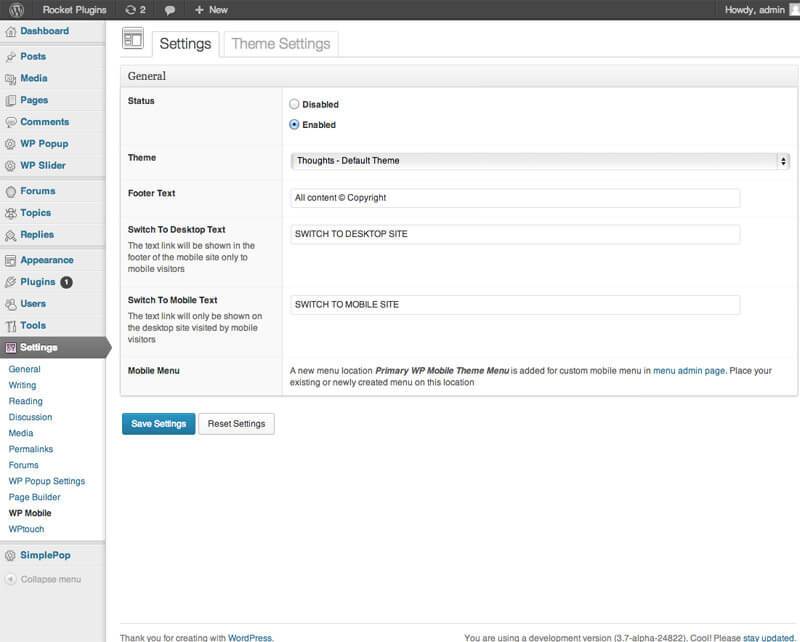
Task: Click the Posts pin icon
Action: point(10,57)
